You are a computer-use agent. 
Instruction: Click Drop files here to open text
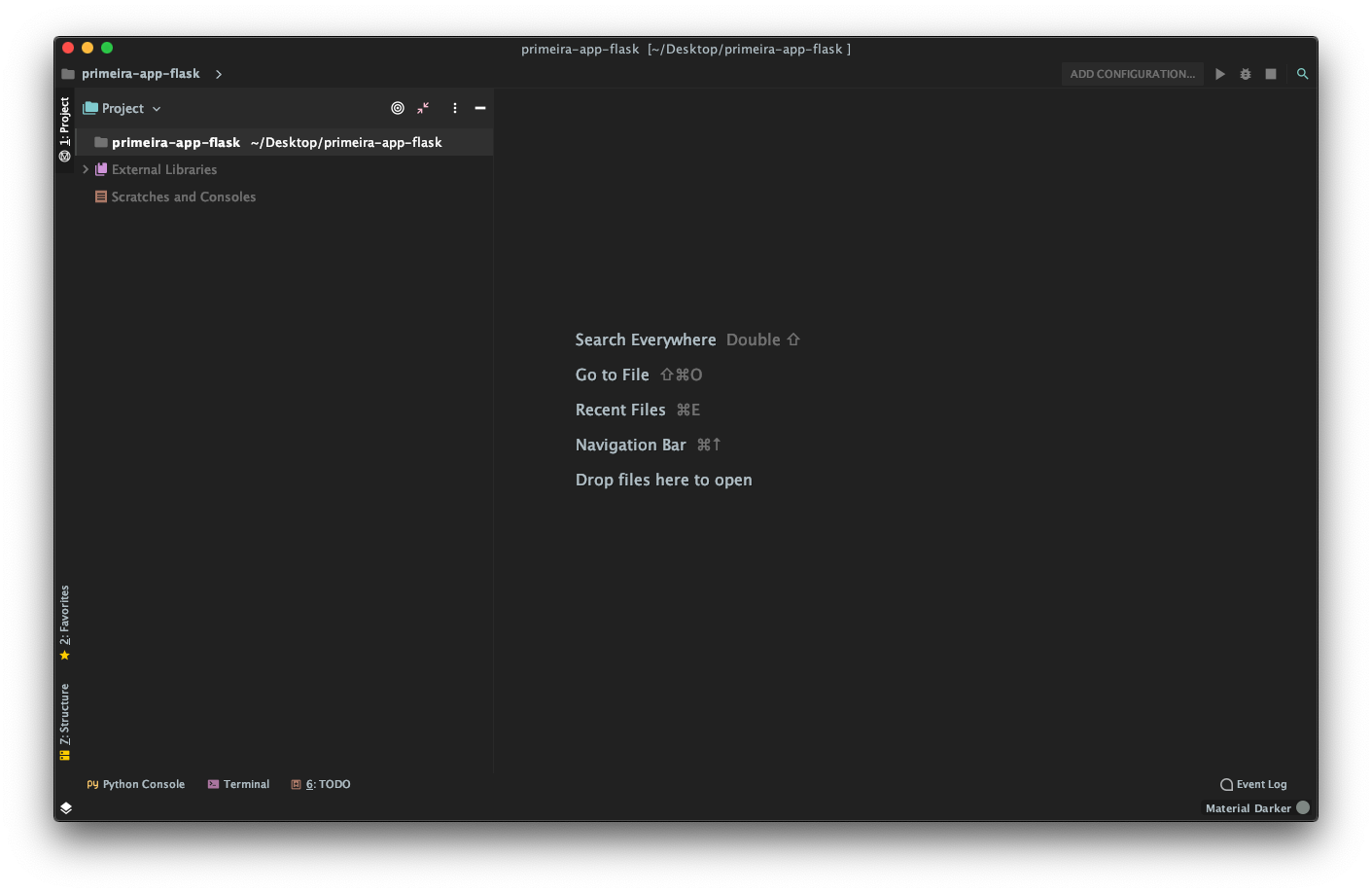click(664, 480)
